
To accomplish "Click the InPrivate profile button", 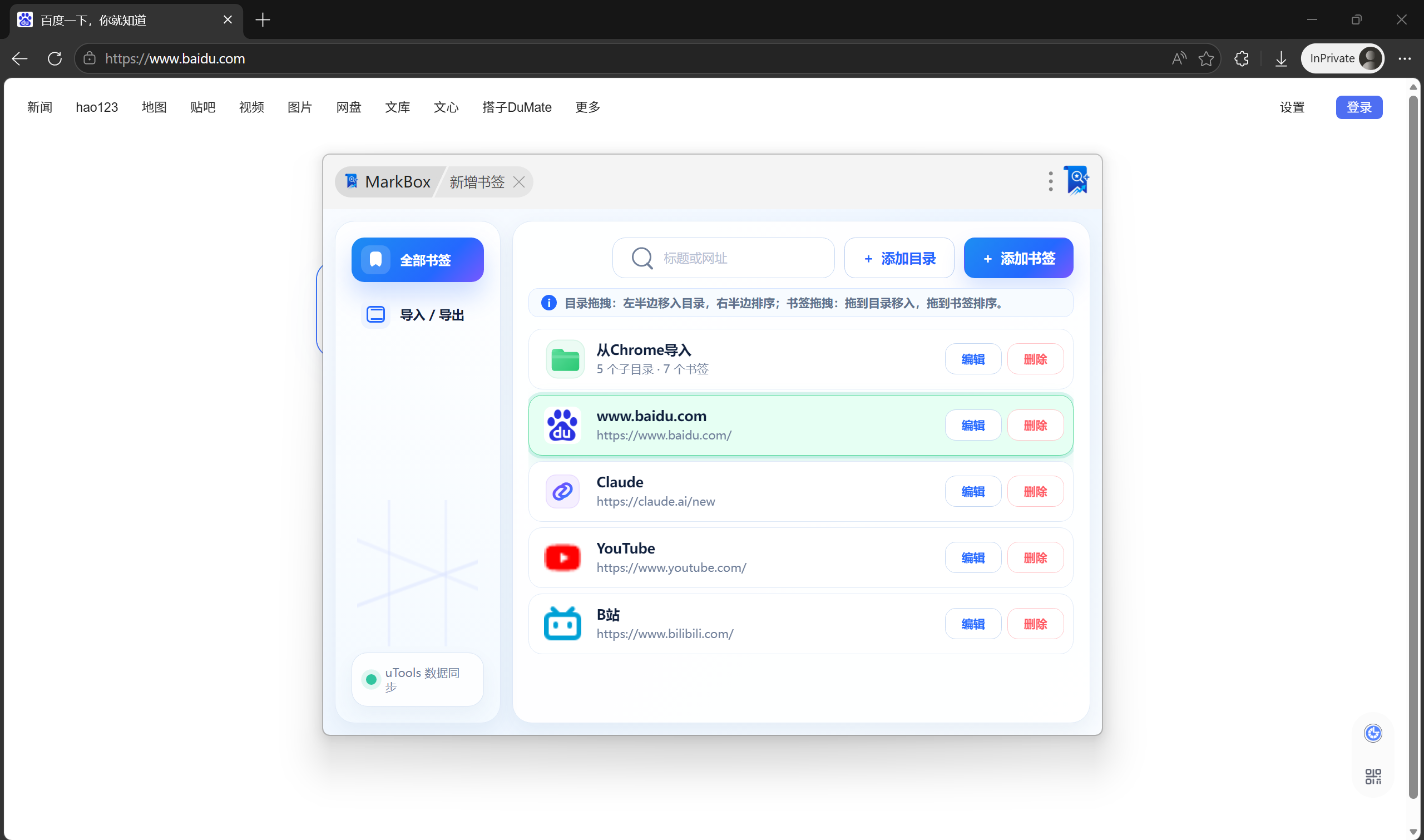I will (1342, 58).
